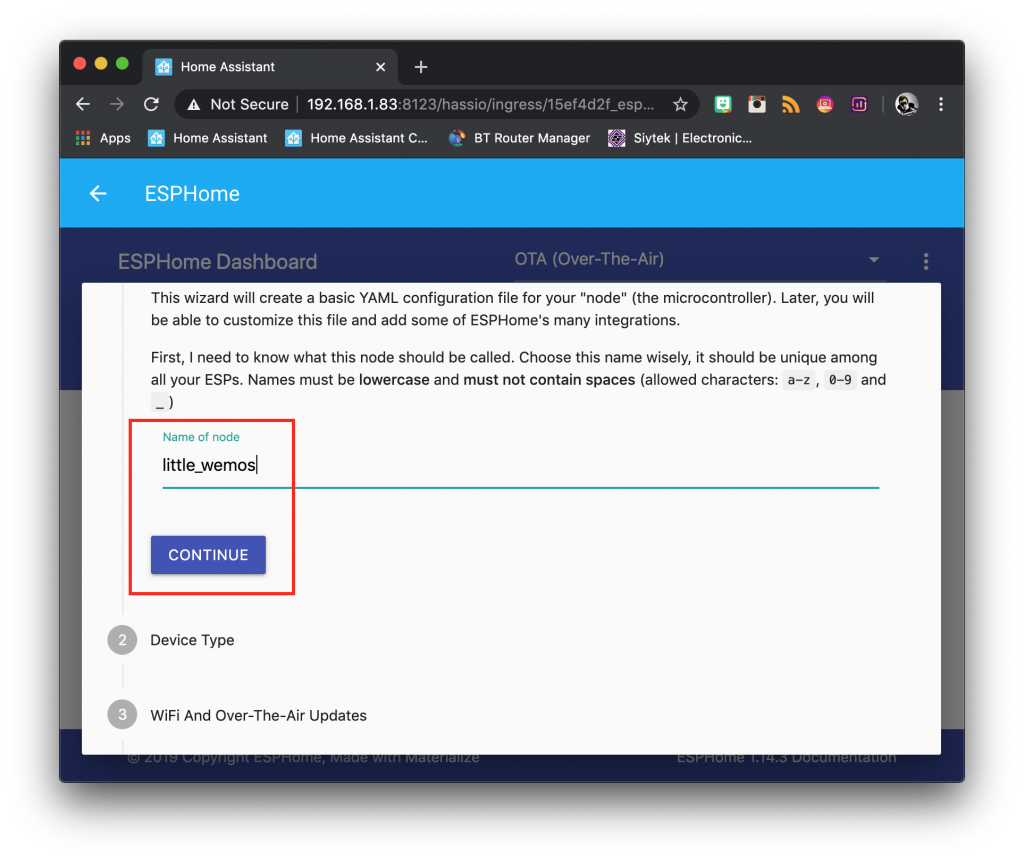Image resolution: width=1024 pixels, height=861 pixels.
Task: Click the camera extension icon
Action: click(x=756, y=105)
